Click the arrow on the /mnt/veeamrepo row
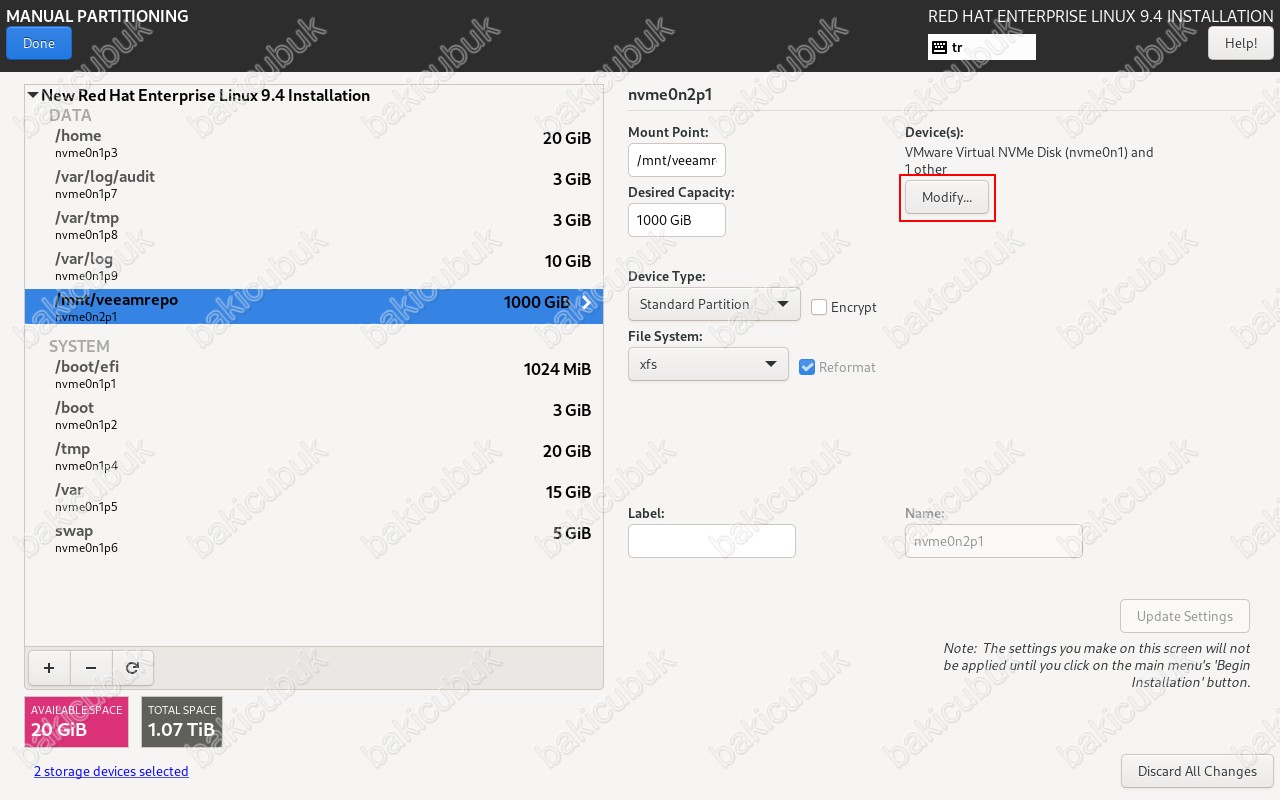 click(x=586, y=303)
